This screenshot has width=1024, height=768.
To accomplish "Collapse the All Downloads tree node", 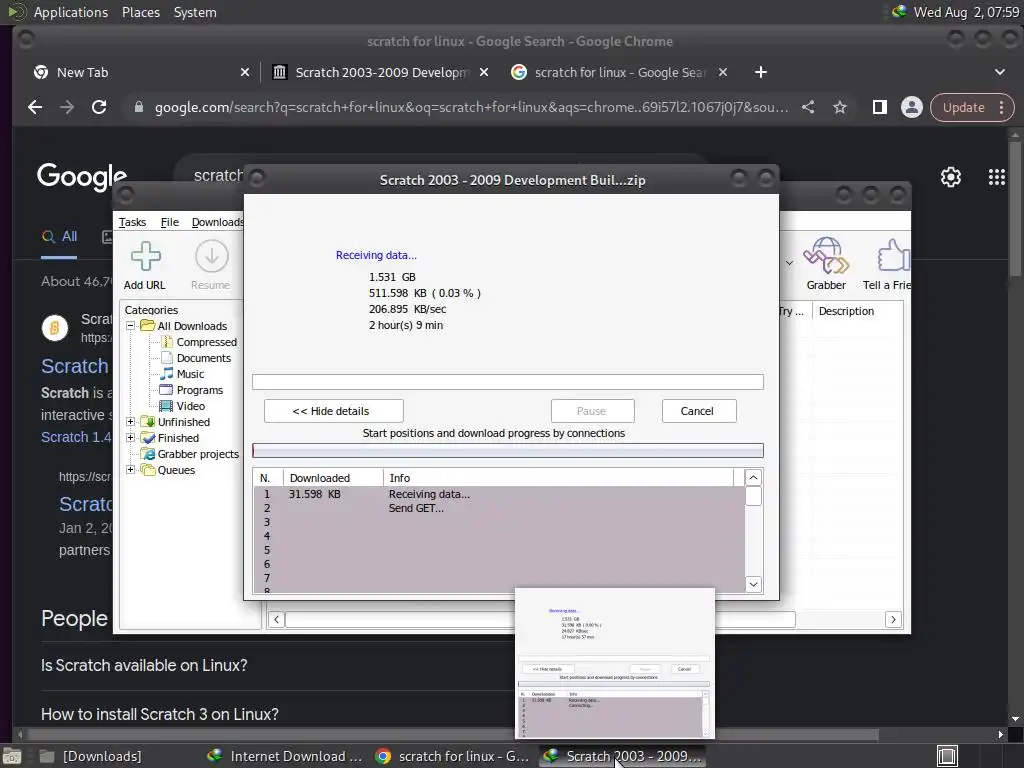I will [130, 325].
